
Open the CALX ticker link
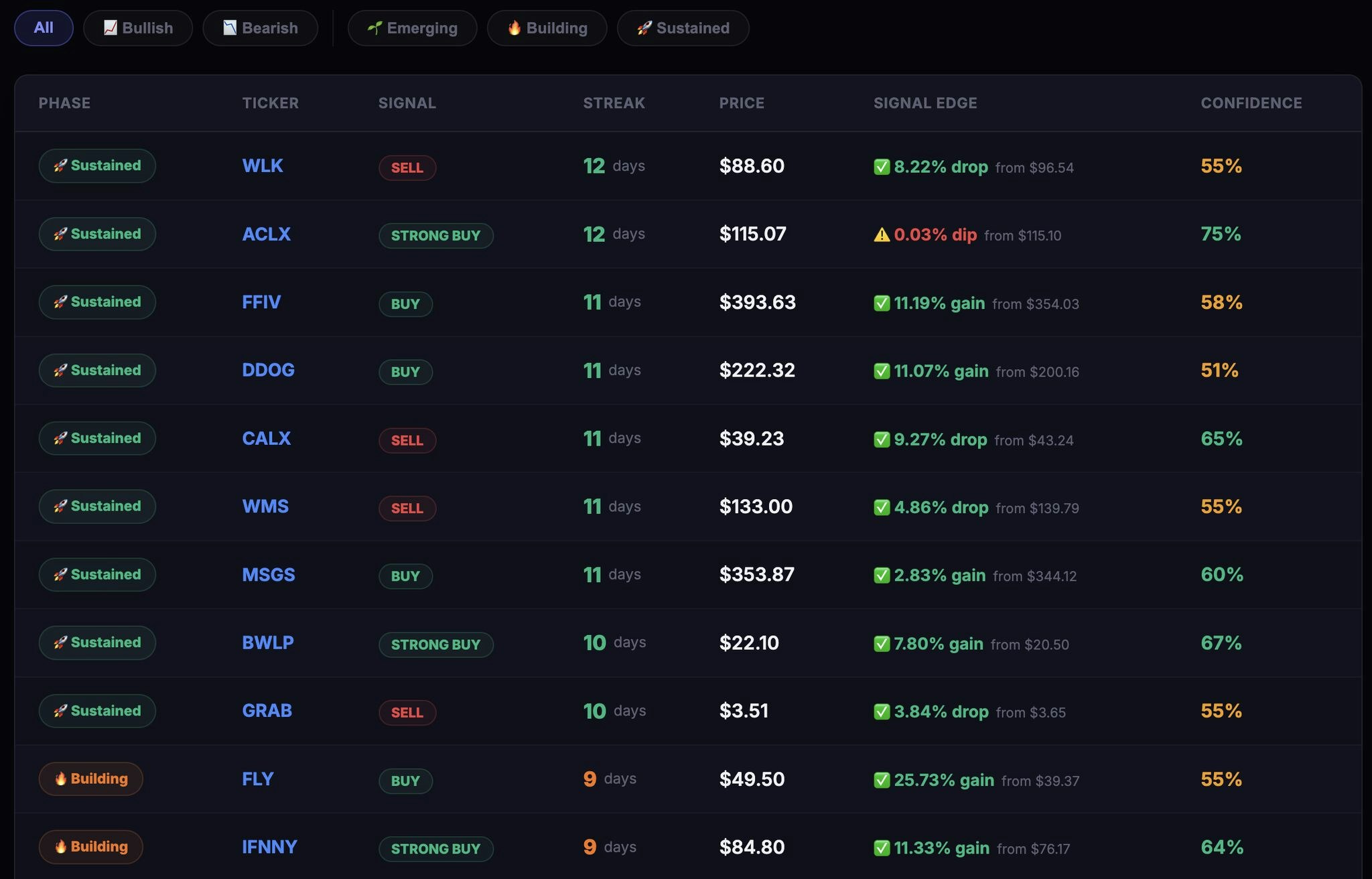(x=266, y=438)
